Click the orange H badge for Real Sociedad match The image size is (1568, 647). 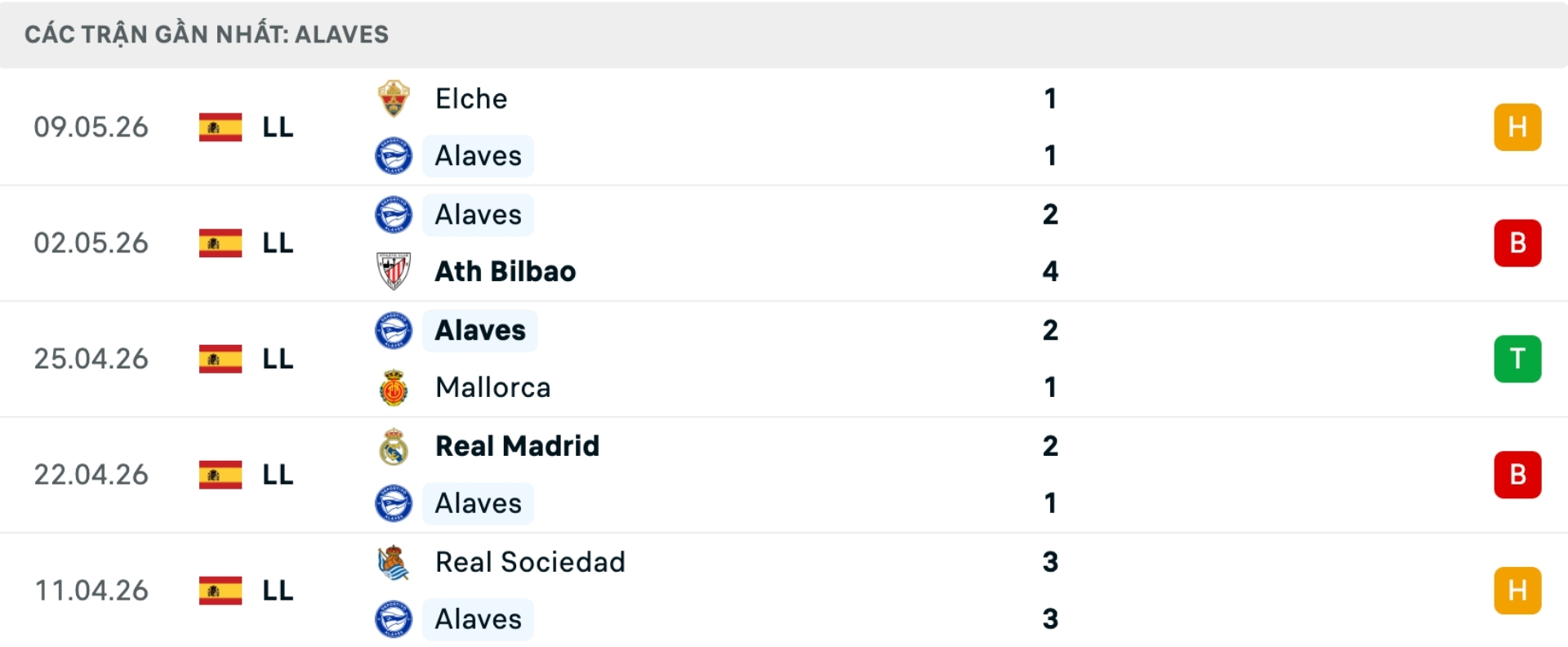click(1517, 590)
